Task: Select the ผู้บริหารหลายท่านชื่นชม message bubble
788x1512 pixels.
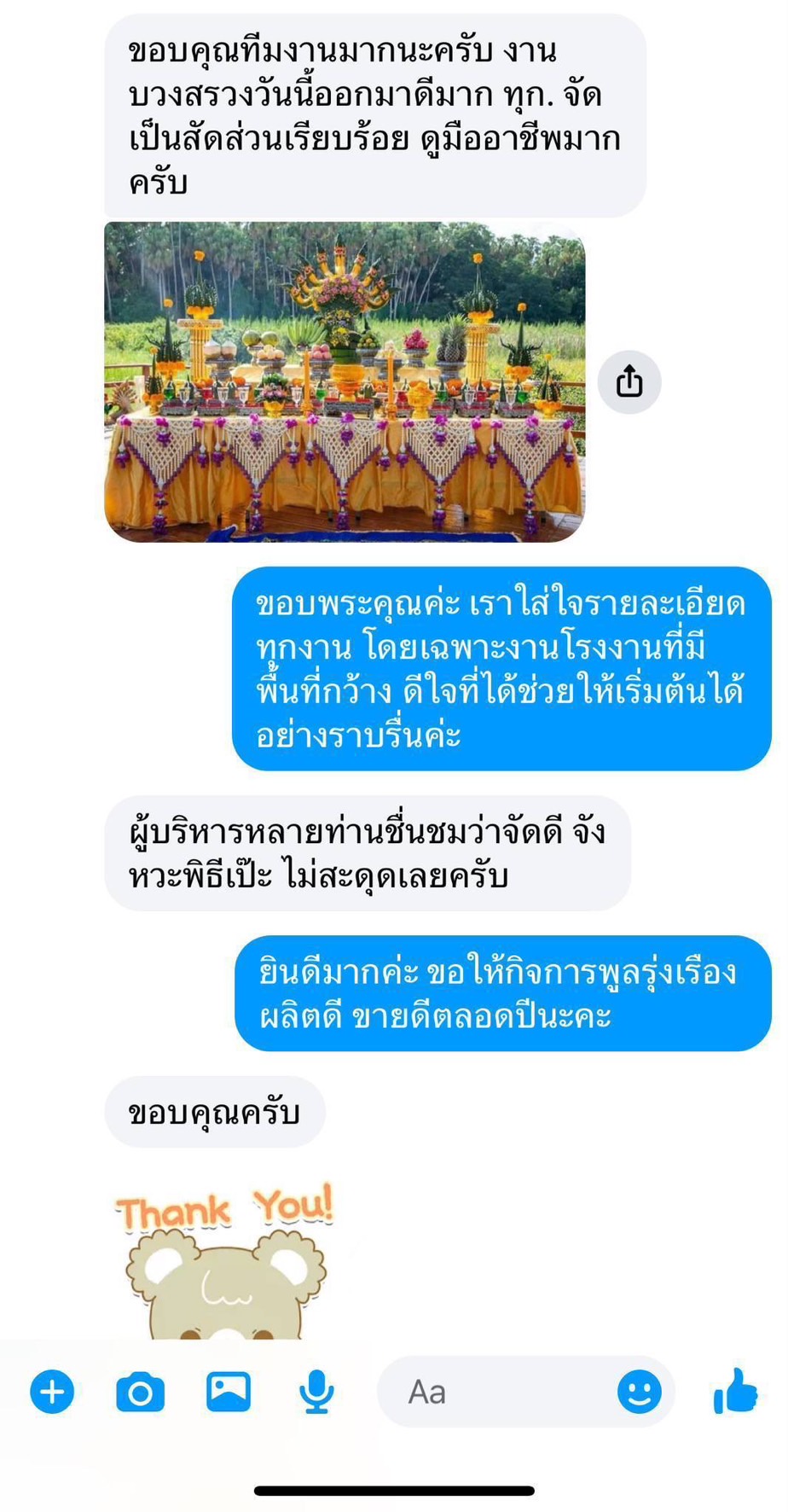Action: pos(368,853)
